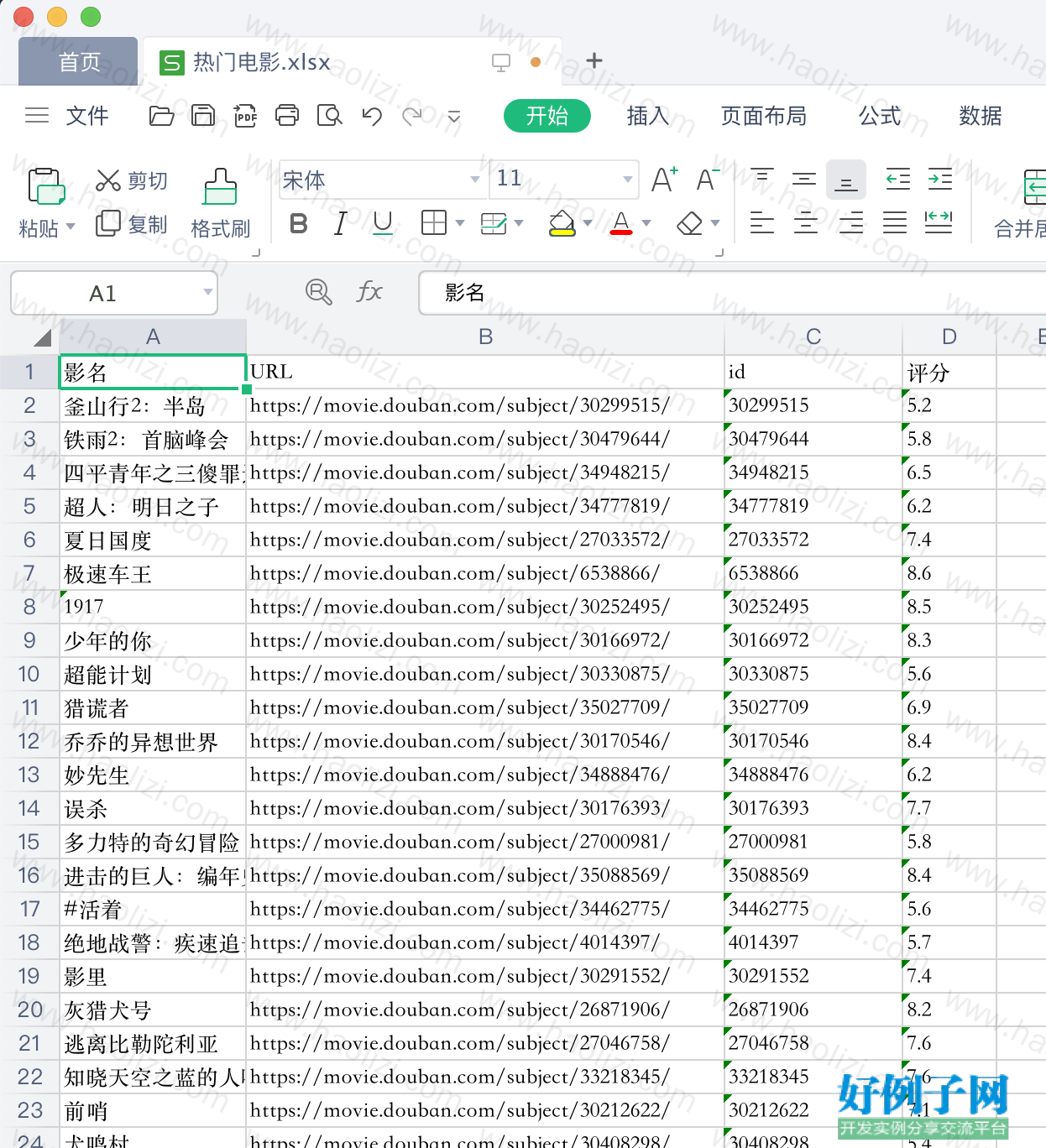Open the 公式 ribbon tab
1046x1148 pixels.
tap(880, 116)
